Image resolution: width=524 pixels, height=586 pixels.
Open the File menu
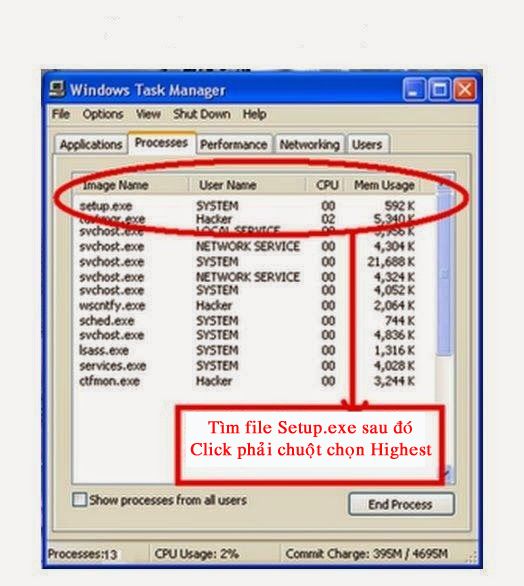click(x=61, y=114)
